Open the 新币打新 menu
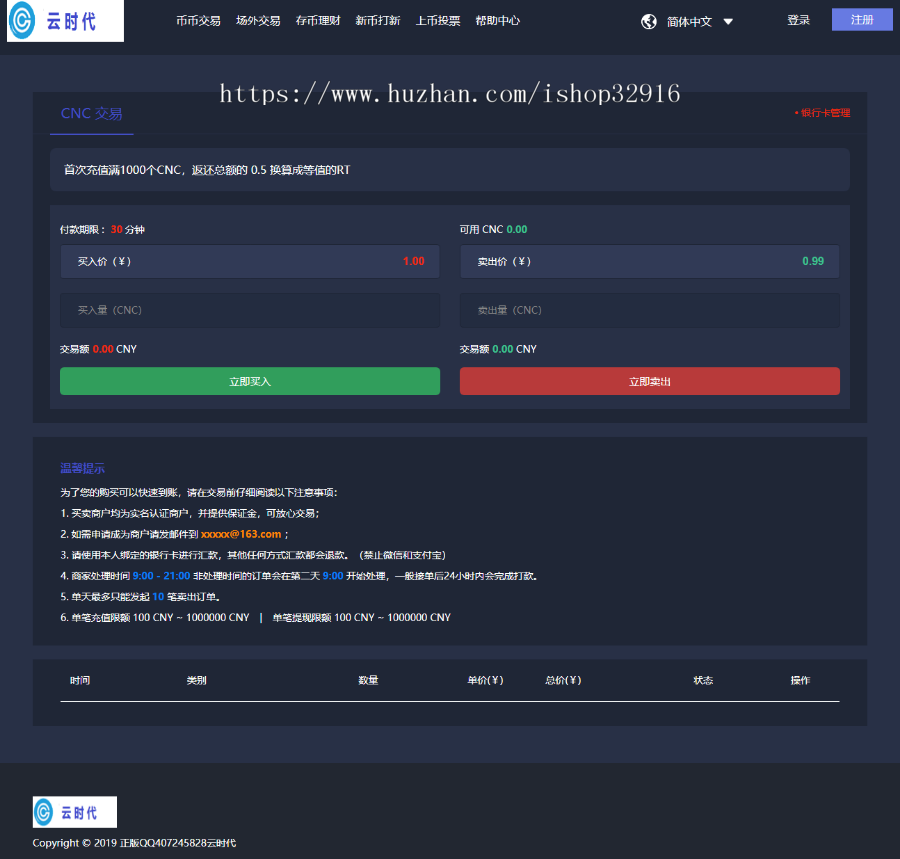900x859 pixels. [378, 21]
